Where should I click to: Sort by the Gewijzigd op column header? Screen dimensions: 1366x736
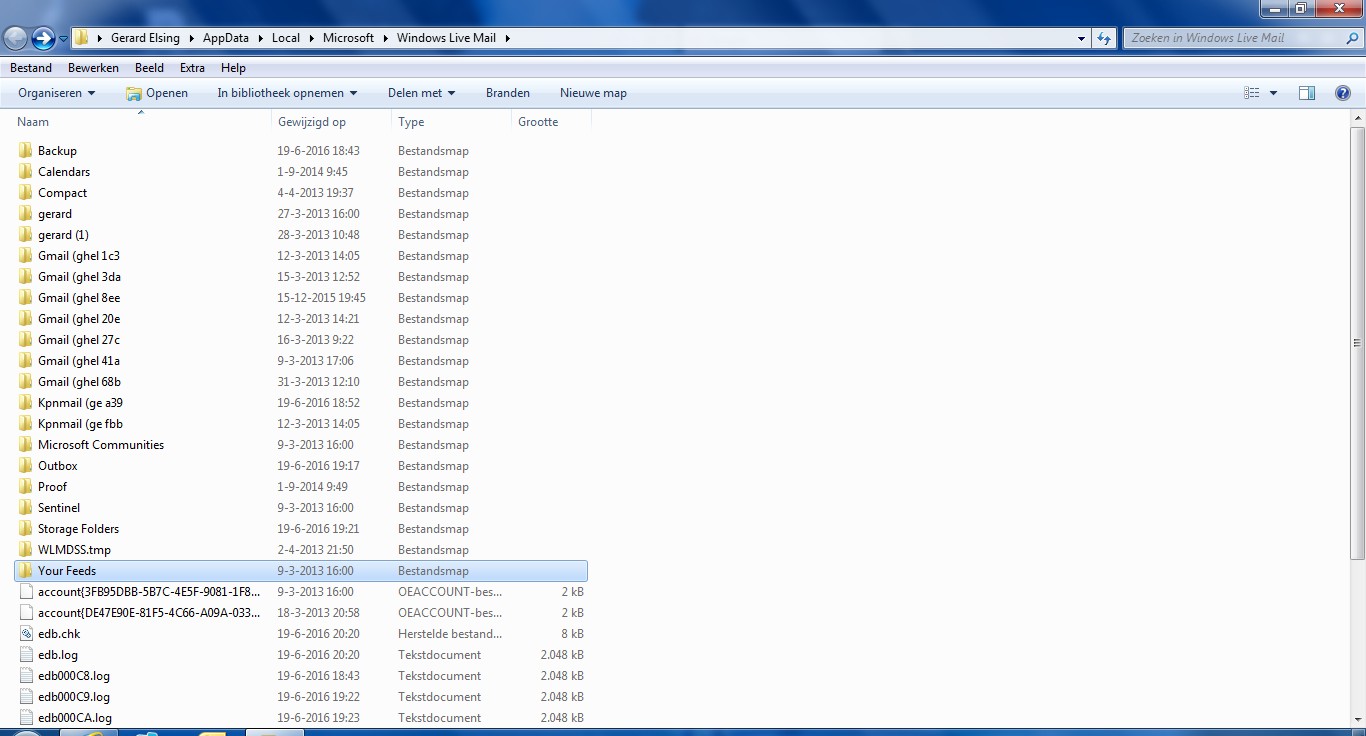[331, 121]
